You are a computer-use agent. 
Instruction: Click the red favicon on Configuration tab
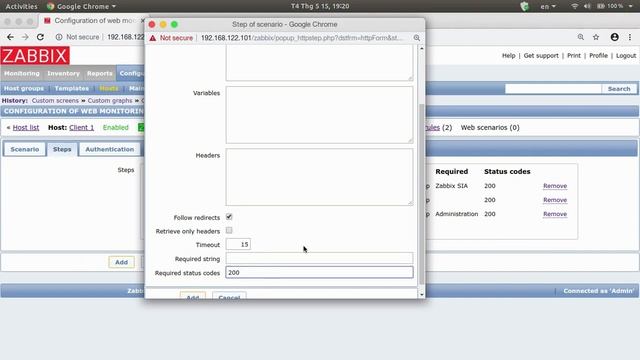click(47, 20)
